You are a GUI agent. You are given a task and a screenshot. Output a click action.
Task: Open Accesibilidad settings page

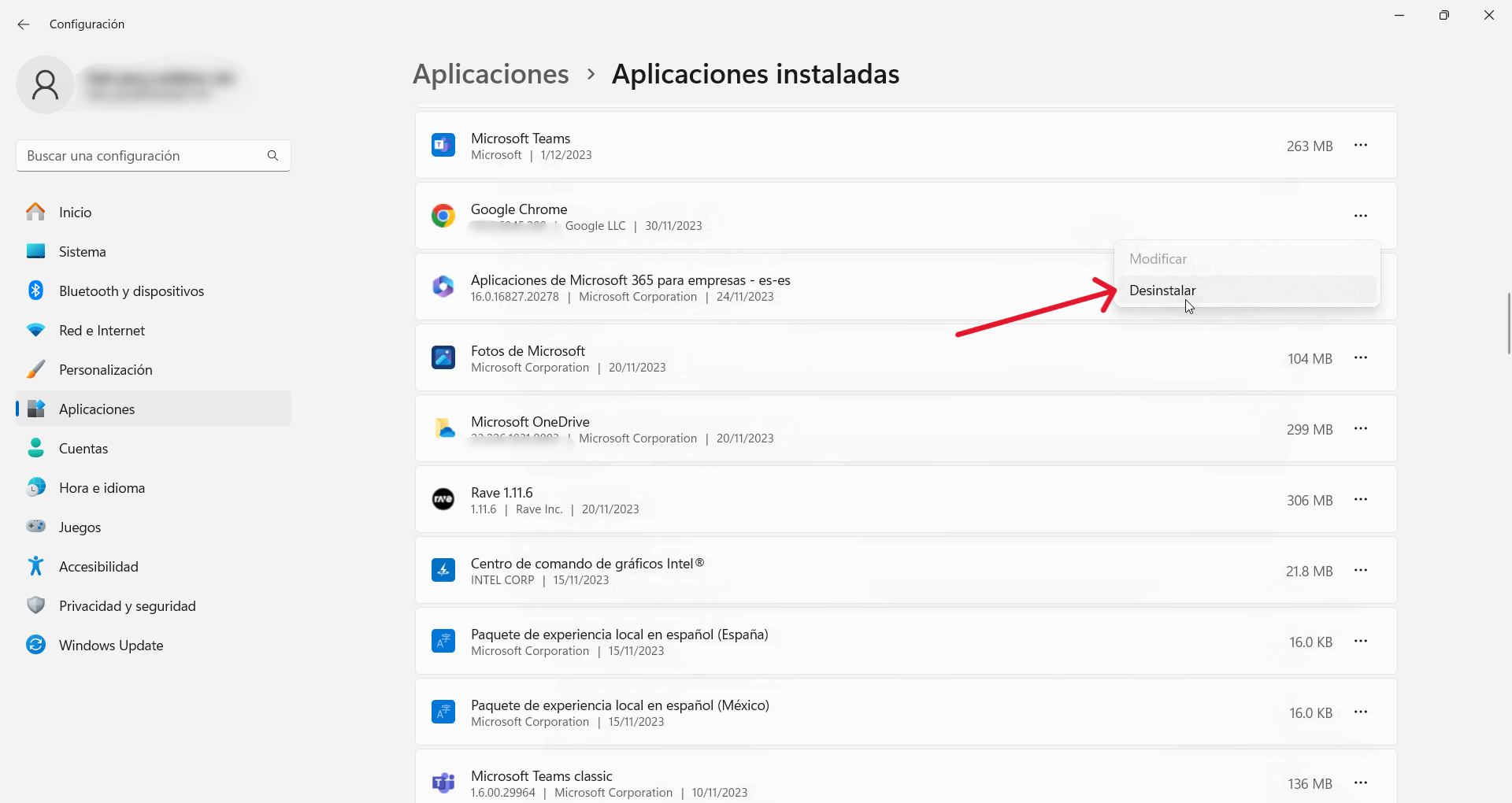(x=154, y=566)
